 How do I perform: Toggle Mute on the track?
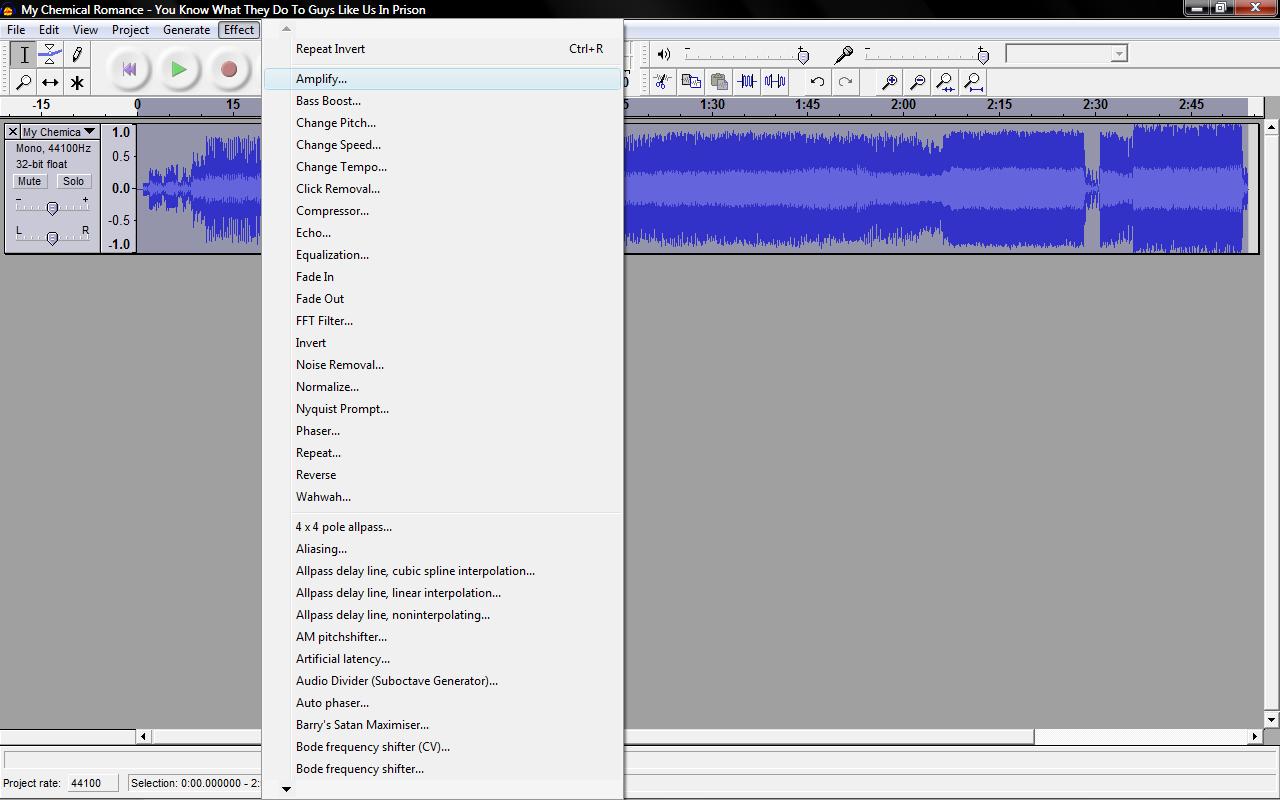(x=29, y=181)
